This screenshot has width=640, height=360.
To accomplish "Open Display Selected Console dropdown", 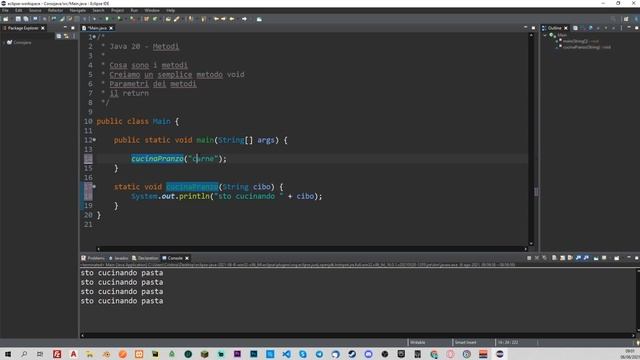I will [x=610, y=258].
